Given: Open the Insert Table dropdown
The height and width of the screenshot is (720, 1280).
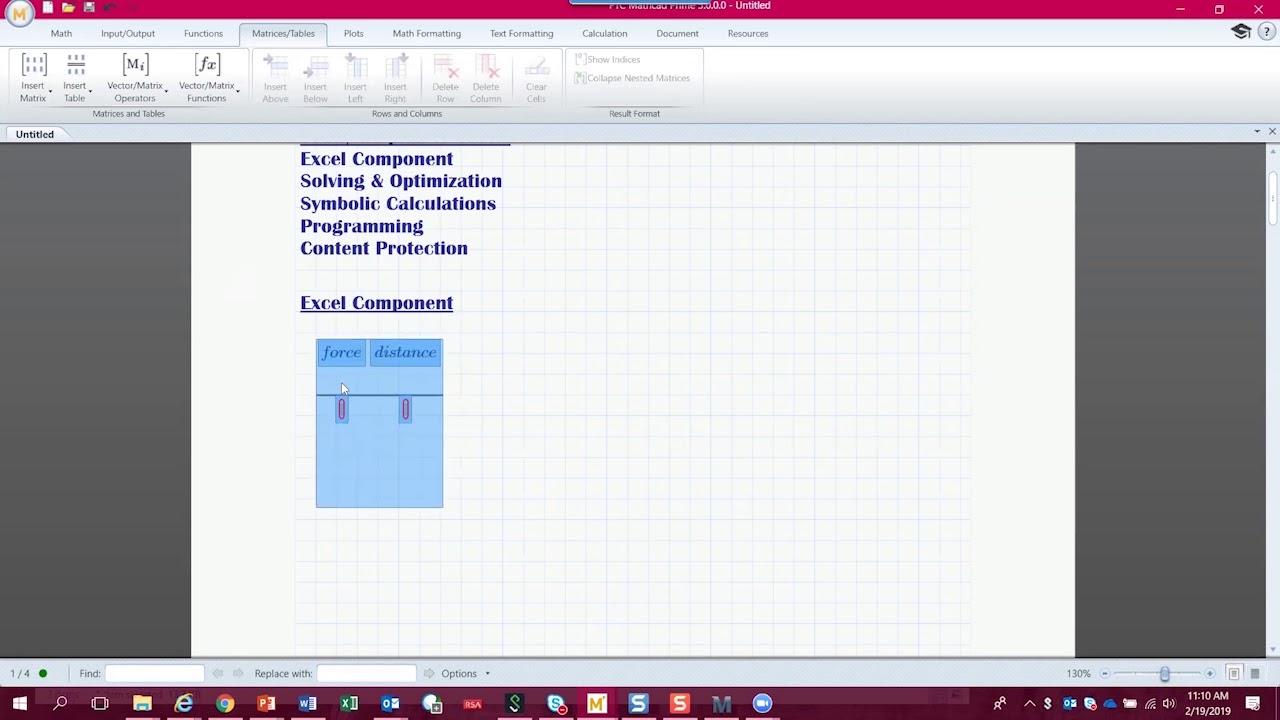Looking at the screenshot, I should coord(76,79).
